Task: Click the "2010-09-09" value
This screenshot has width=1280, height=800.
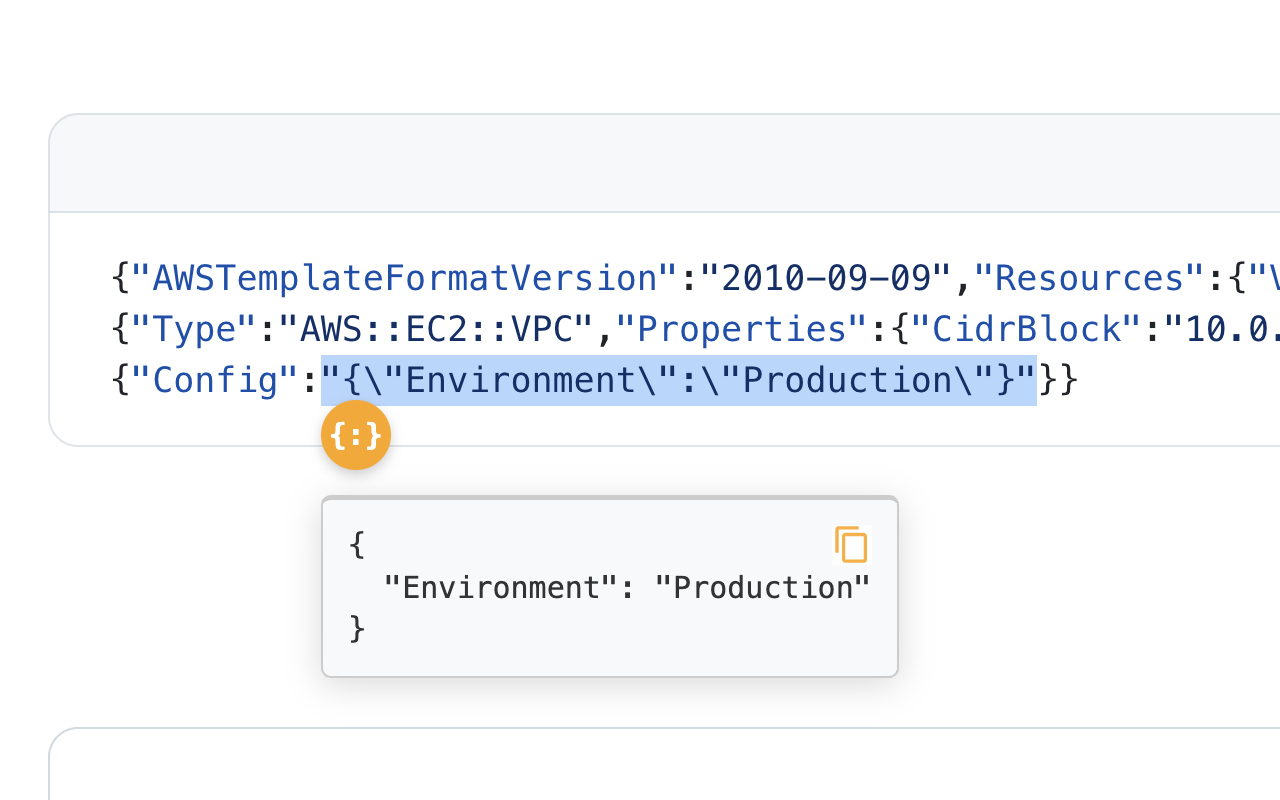Action: (825, 277)
